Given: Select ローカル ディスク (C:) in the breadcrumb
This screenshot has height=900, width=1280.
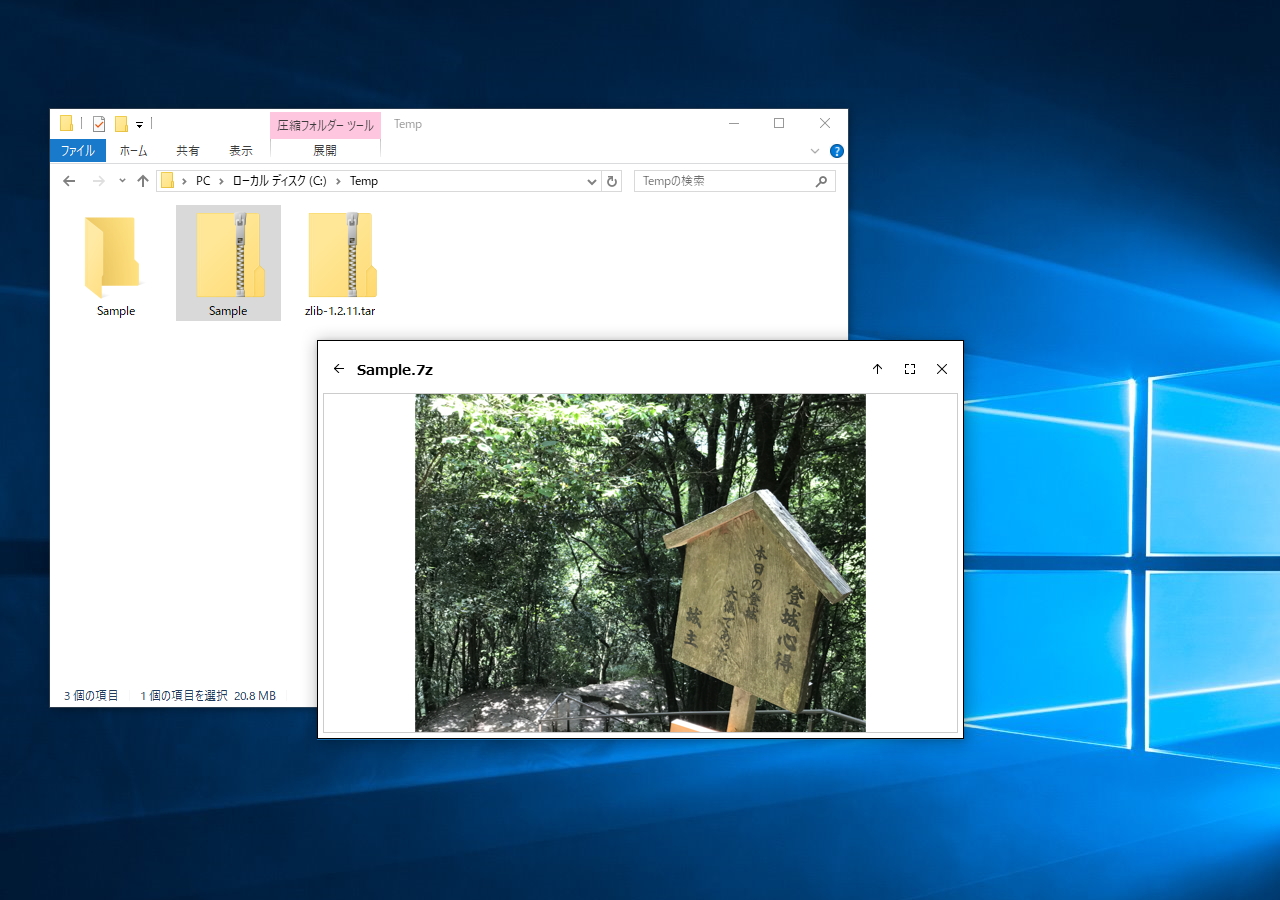Looking at the screenshot, I should (280, 181).
